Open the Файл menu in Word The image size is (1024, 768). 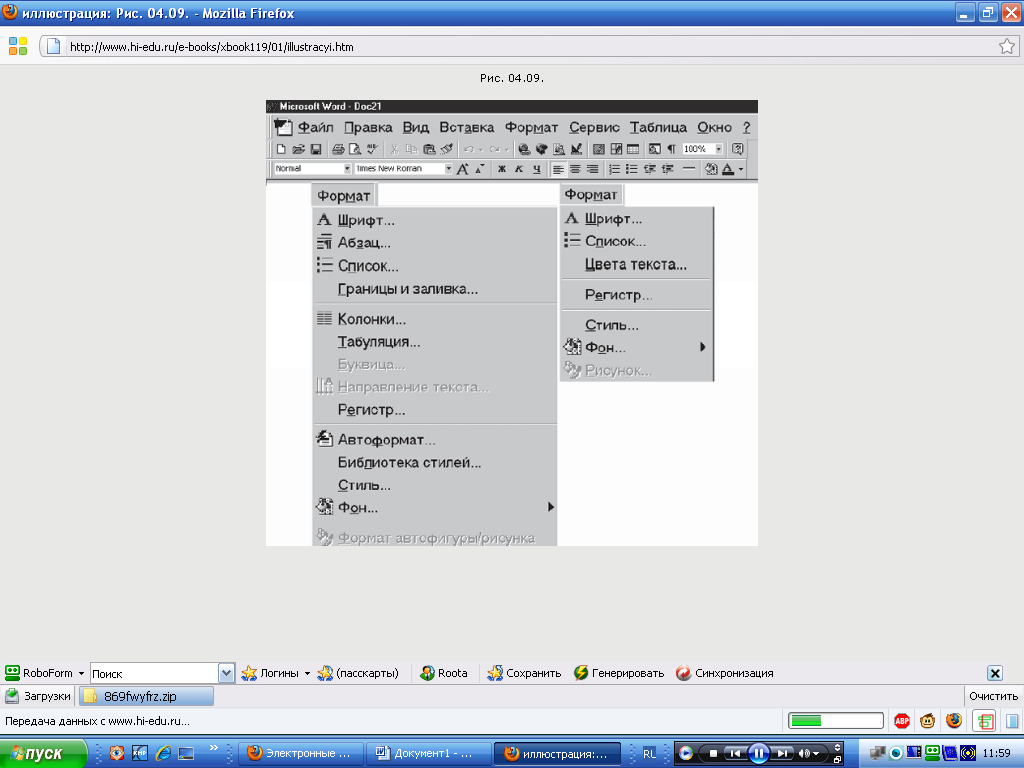coord(315,127)
